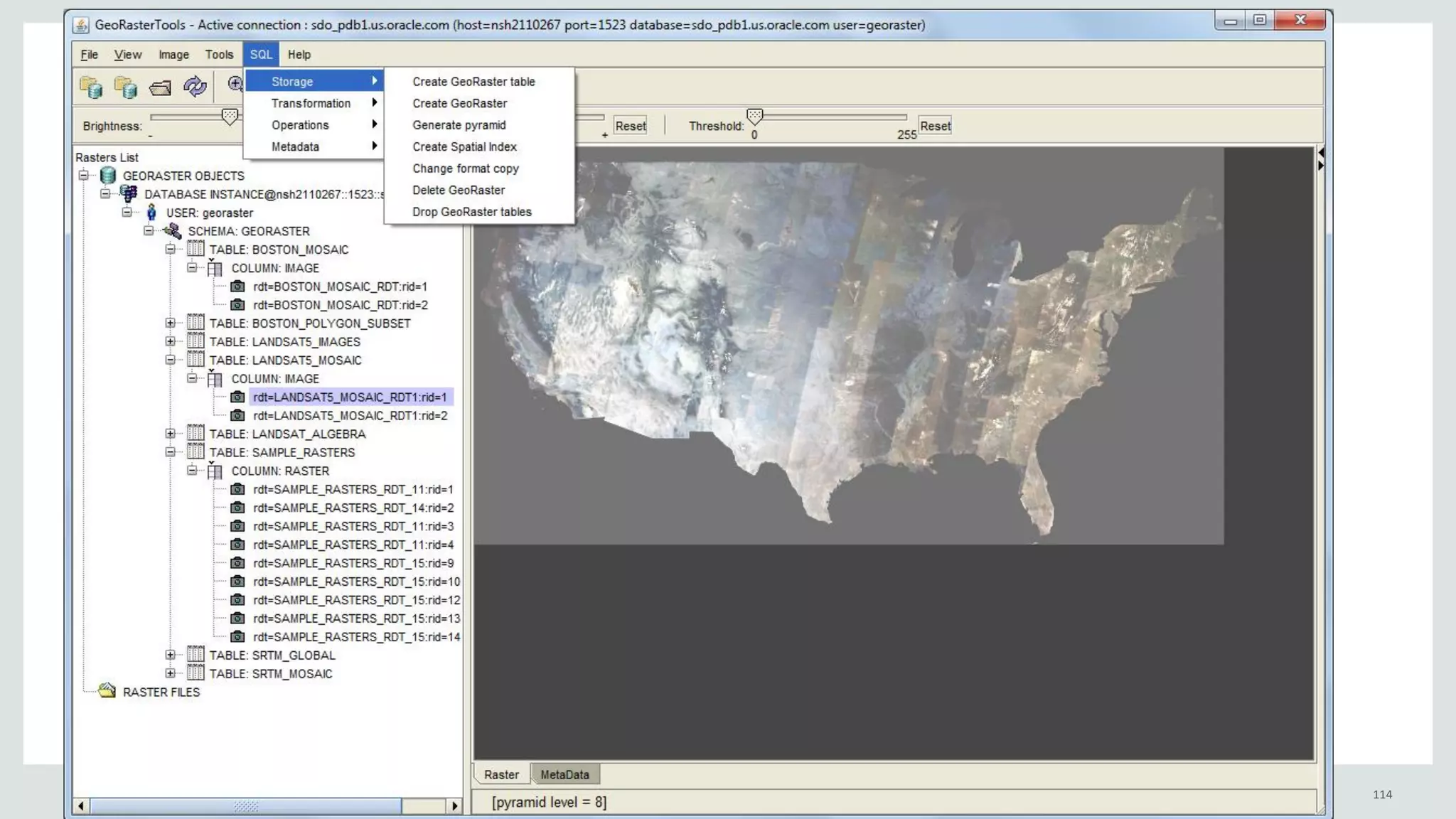Expand the TABLE: BOSTON_POLYGON_SUBSET node

170,323
